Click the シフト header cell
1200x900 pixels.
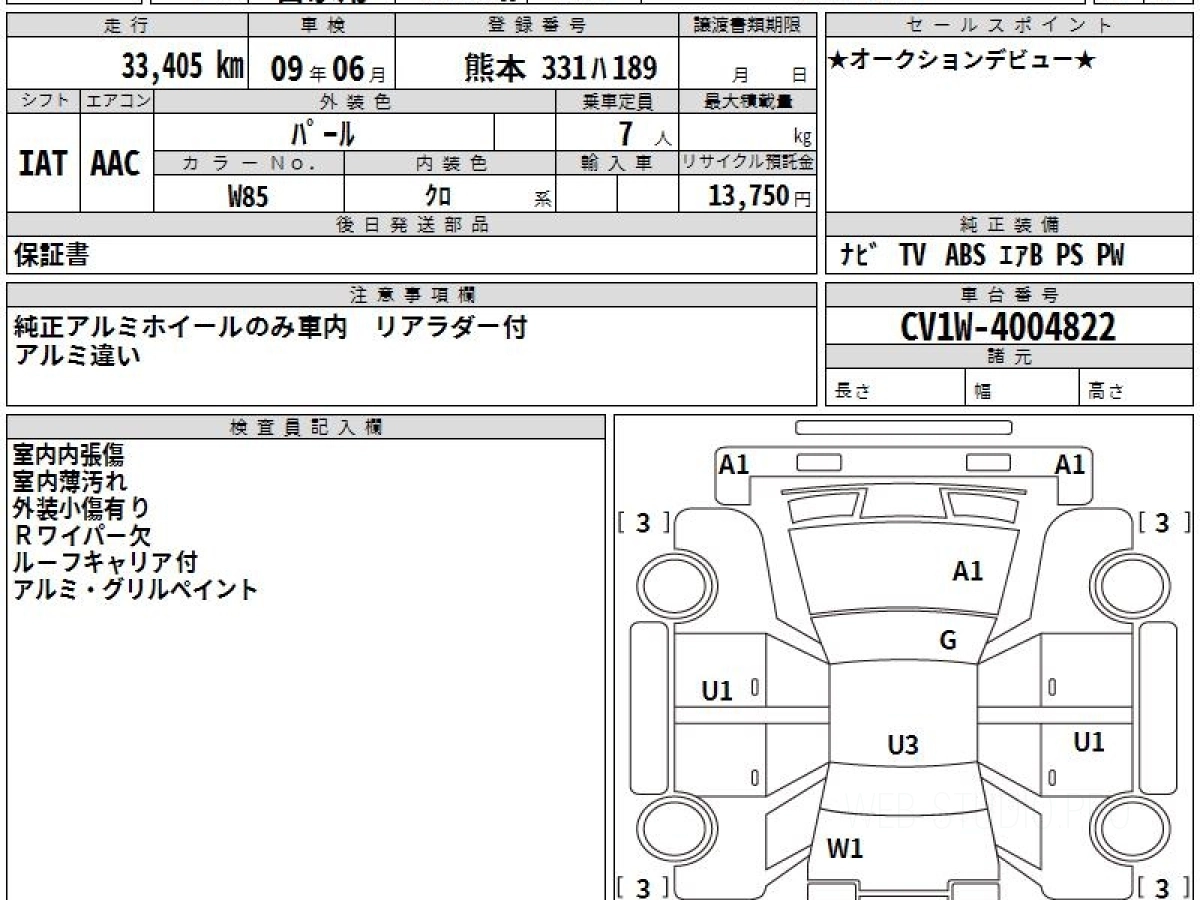43,101
